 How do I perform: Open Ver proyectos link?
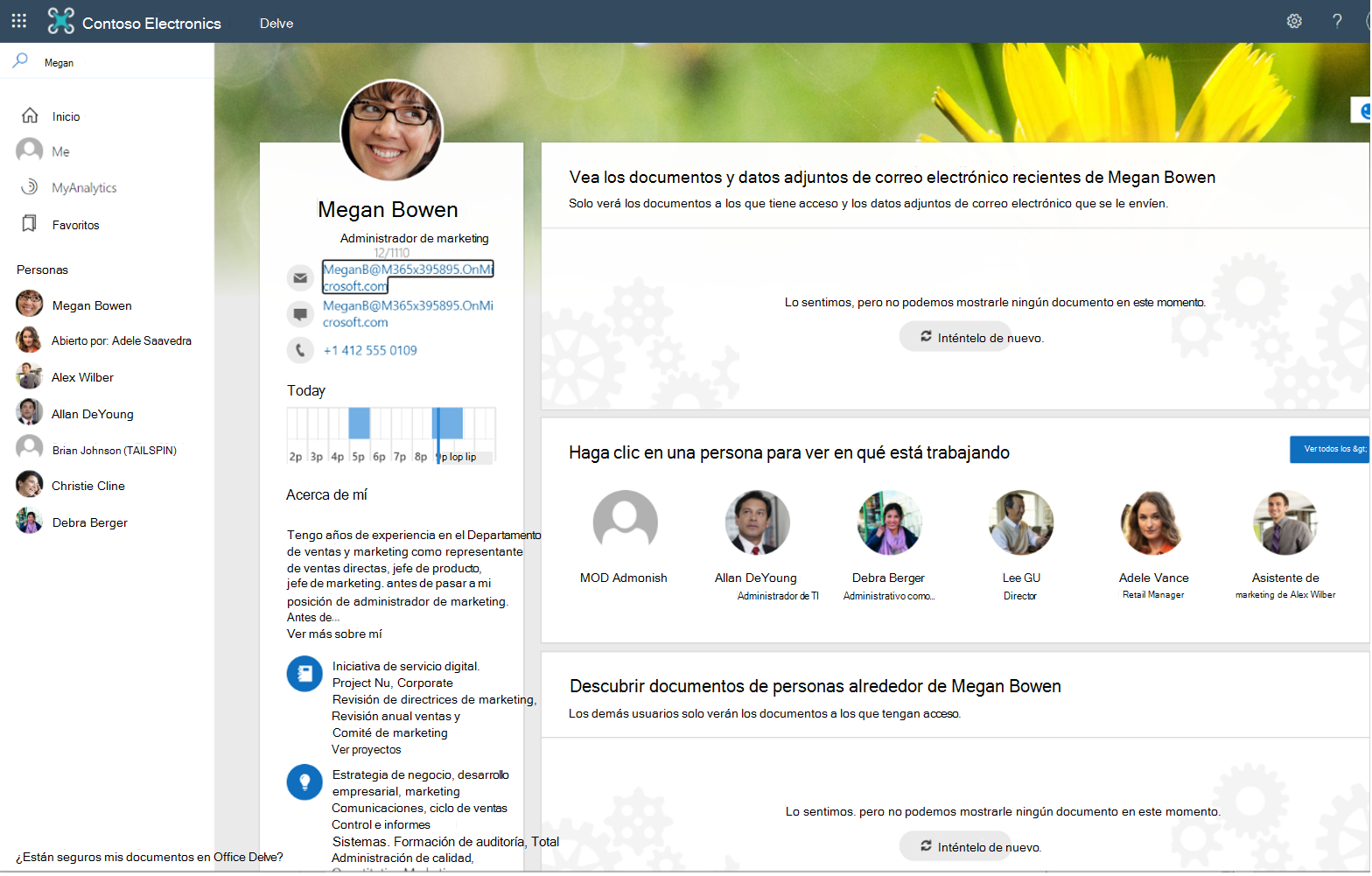pos(366,749)
